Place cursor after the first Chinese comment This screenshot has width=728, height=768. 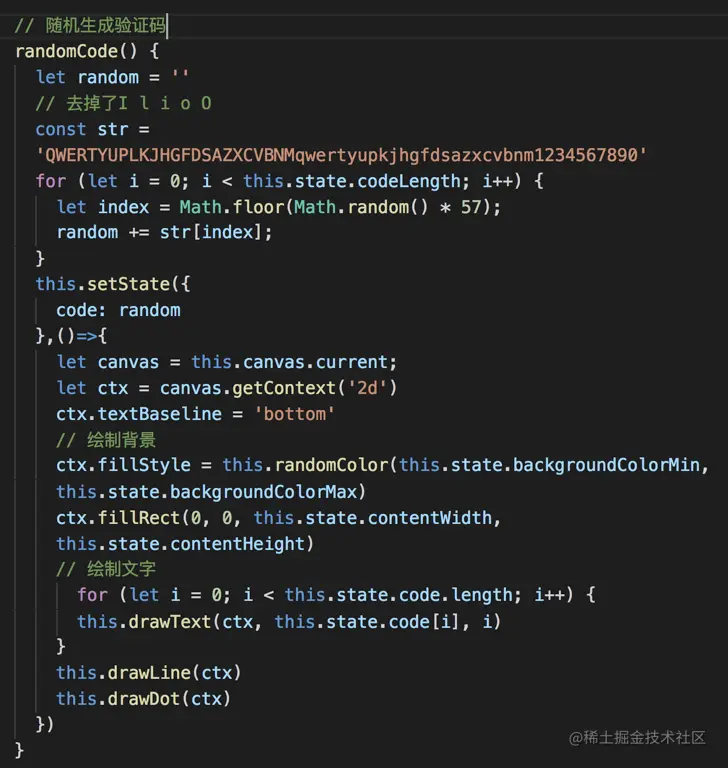point(167,25)
